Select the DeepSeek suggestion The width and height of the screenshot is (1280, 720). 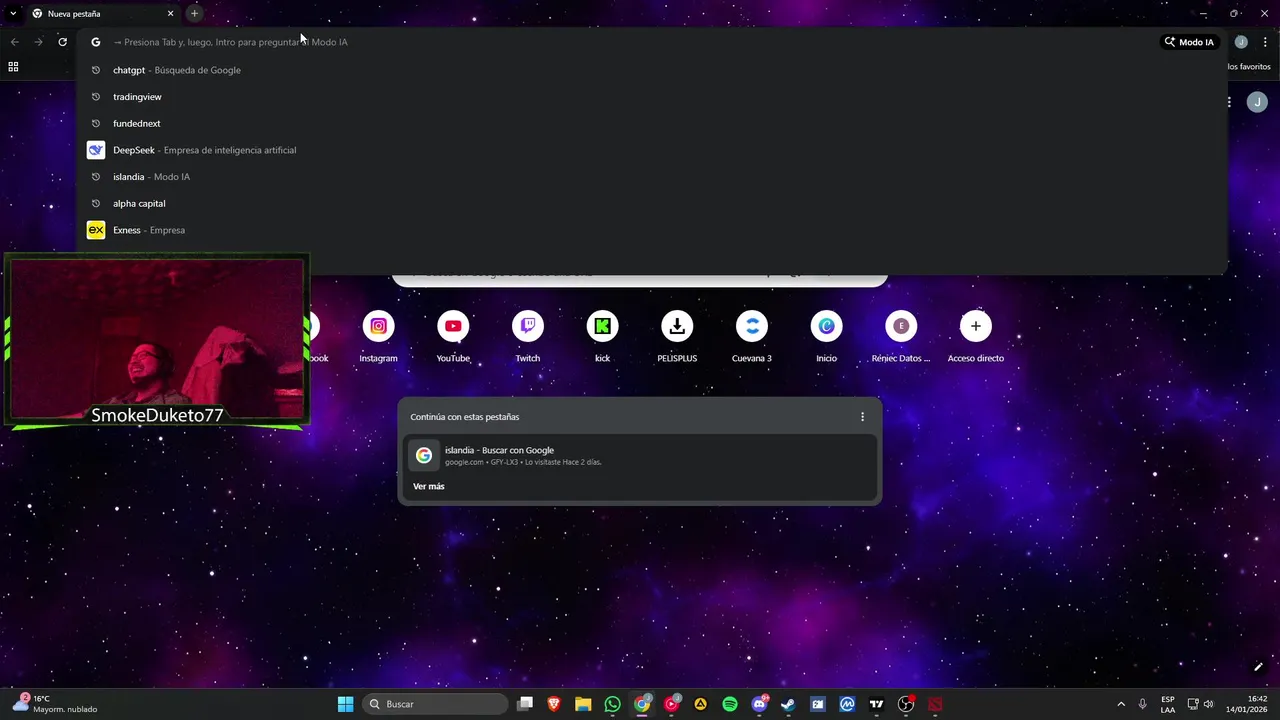click(652, 150)
